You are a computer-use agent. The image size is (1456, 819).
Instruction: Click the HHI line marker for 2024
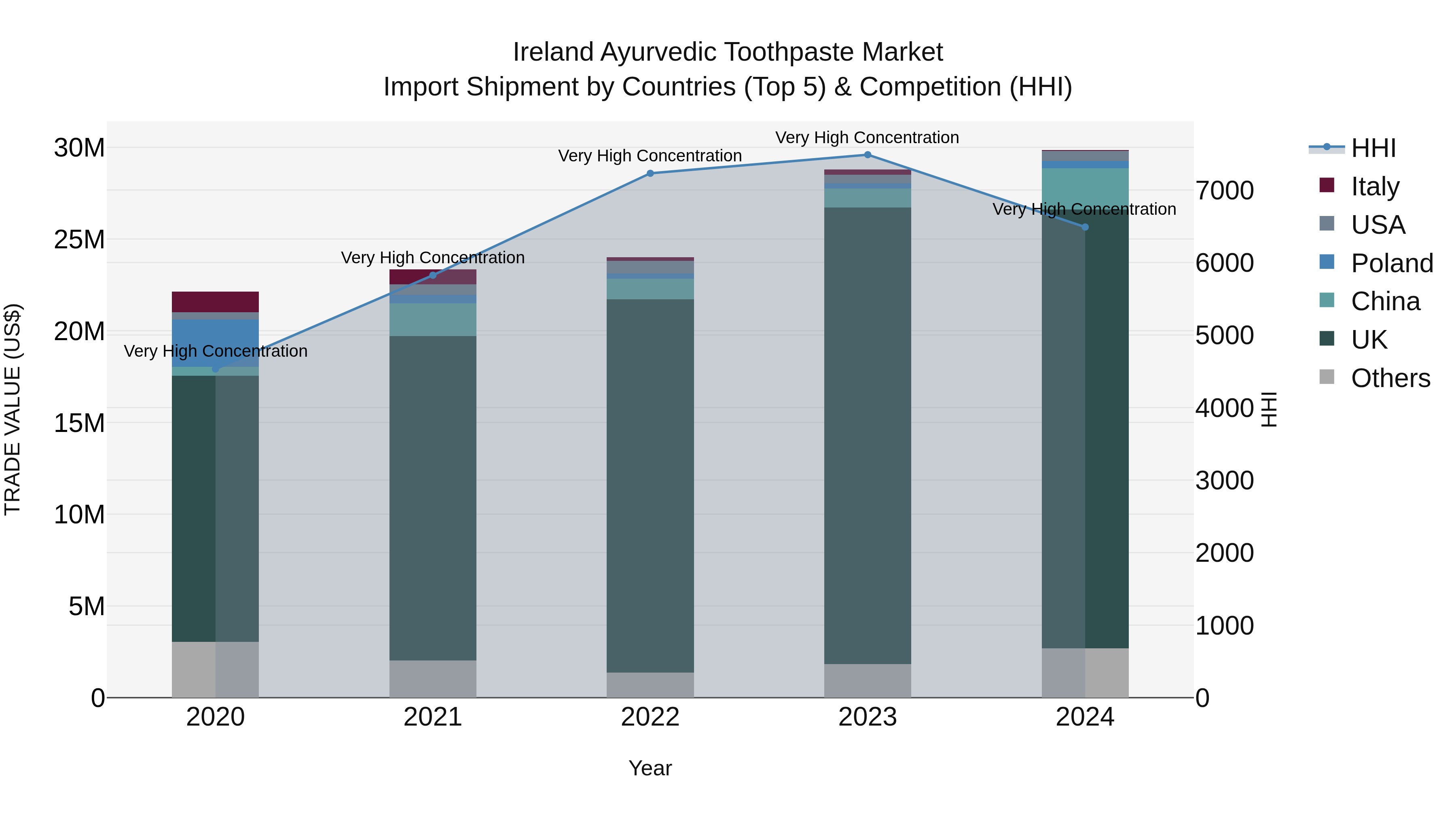[1085, 227]
